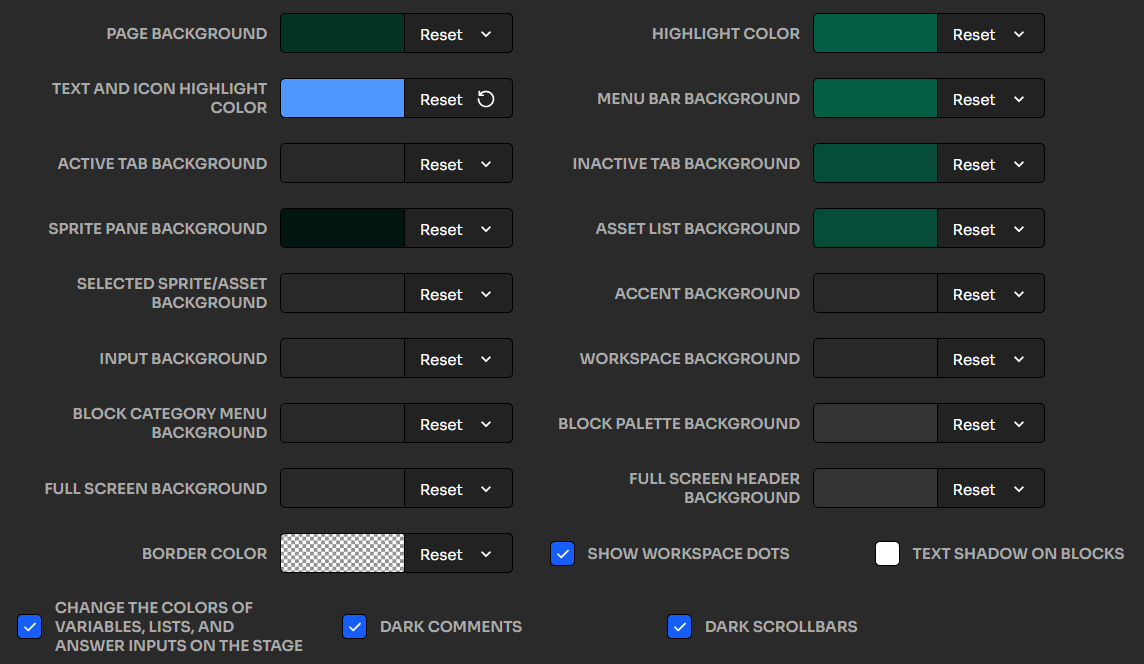Toggle Dark Scrollbars off
This screenshot has height=664, width=1144.
(680, 627)
